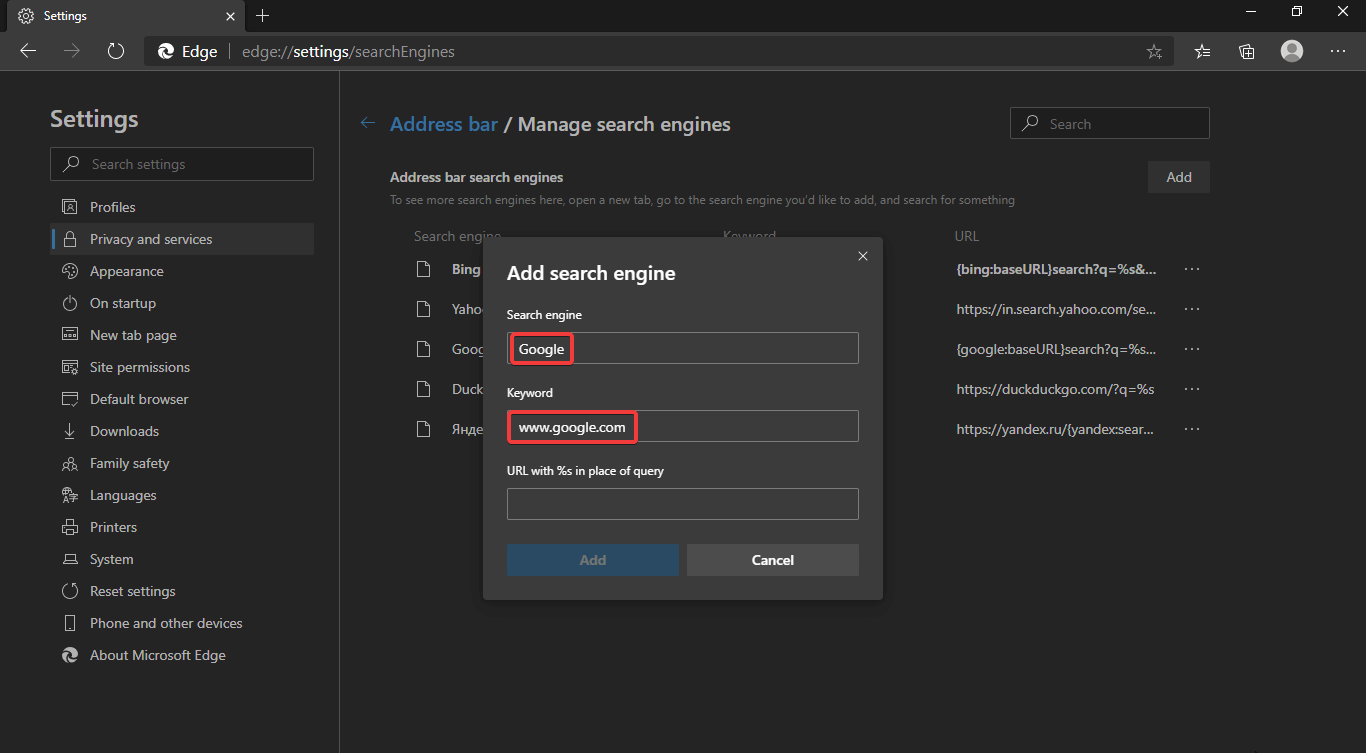Close the Add search engine dialog

(862, 255)
